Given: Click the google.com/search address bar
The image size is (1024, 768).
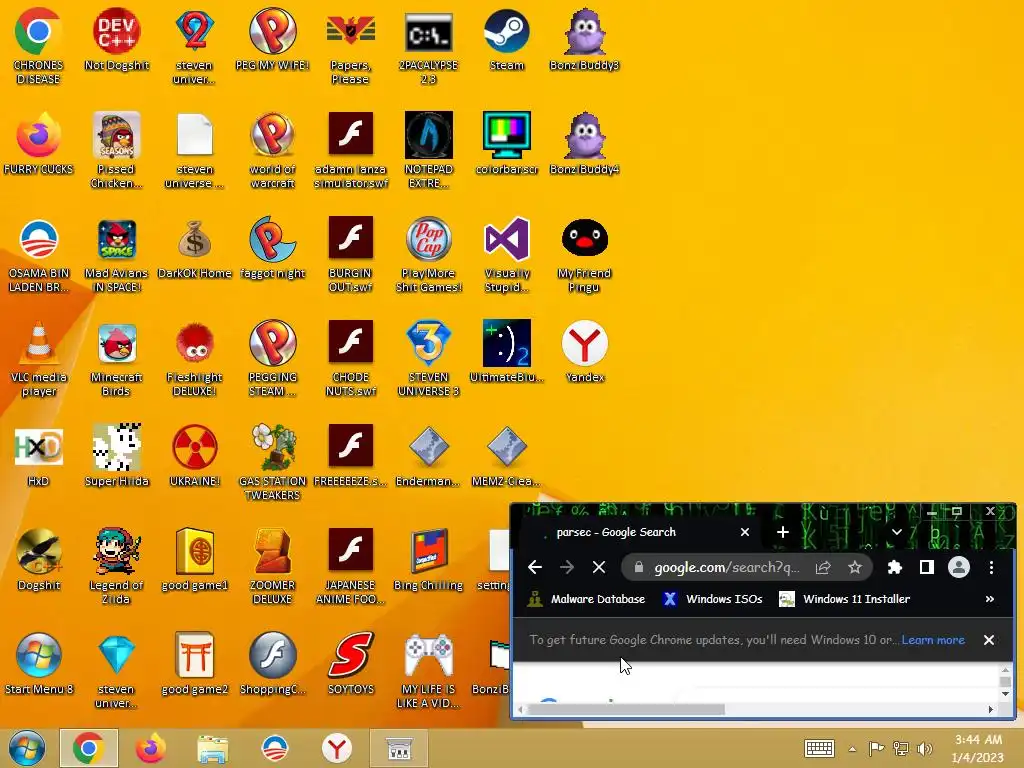Looking at the screenshot, I should coord(726,568).
